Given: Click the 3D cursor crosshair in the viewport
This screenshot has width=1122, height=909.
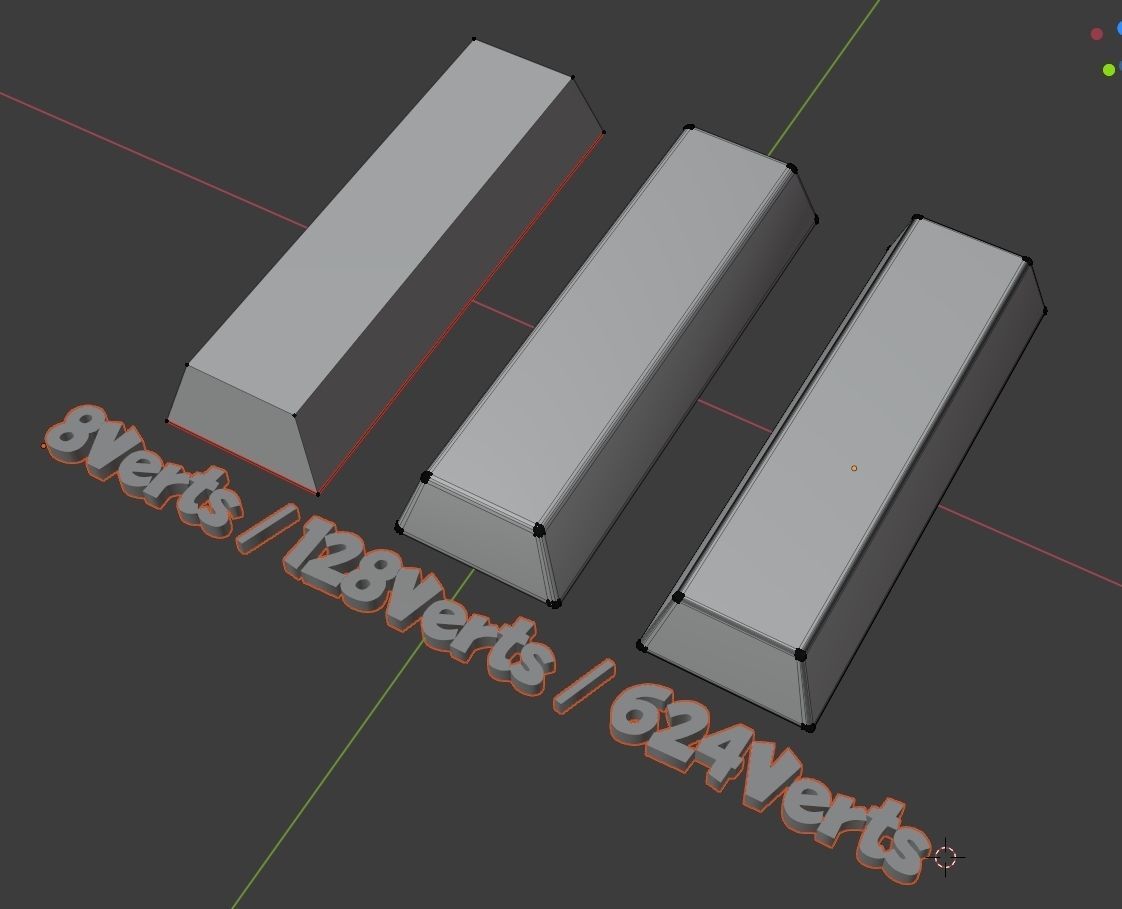Looking at the screenshot, I should tap(944, 855).
